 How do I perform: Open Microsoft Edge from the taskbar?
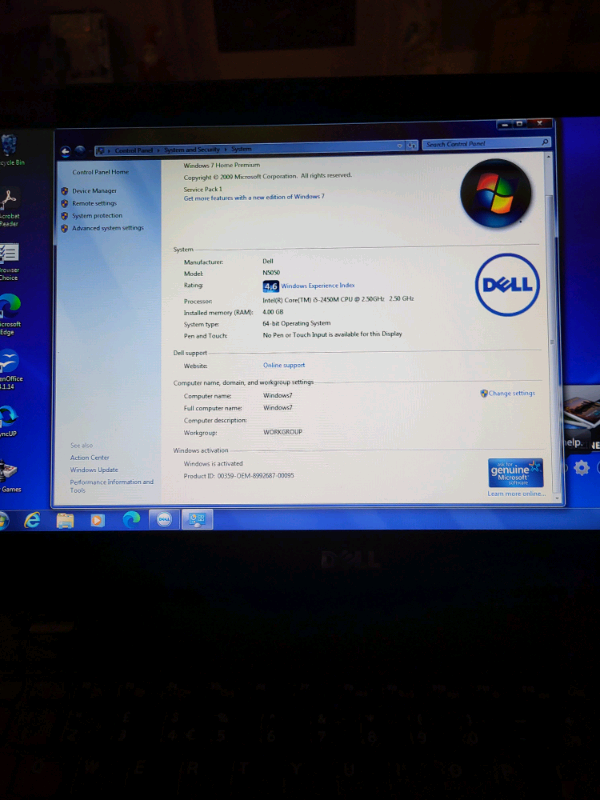131,519
